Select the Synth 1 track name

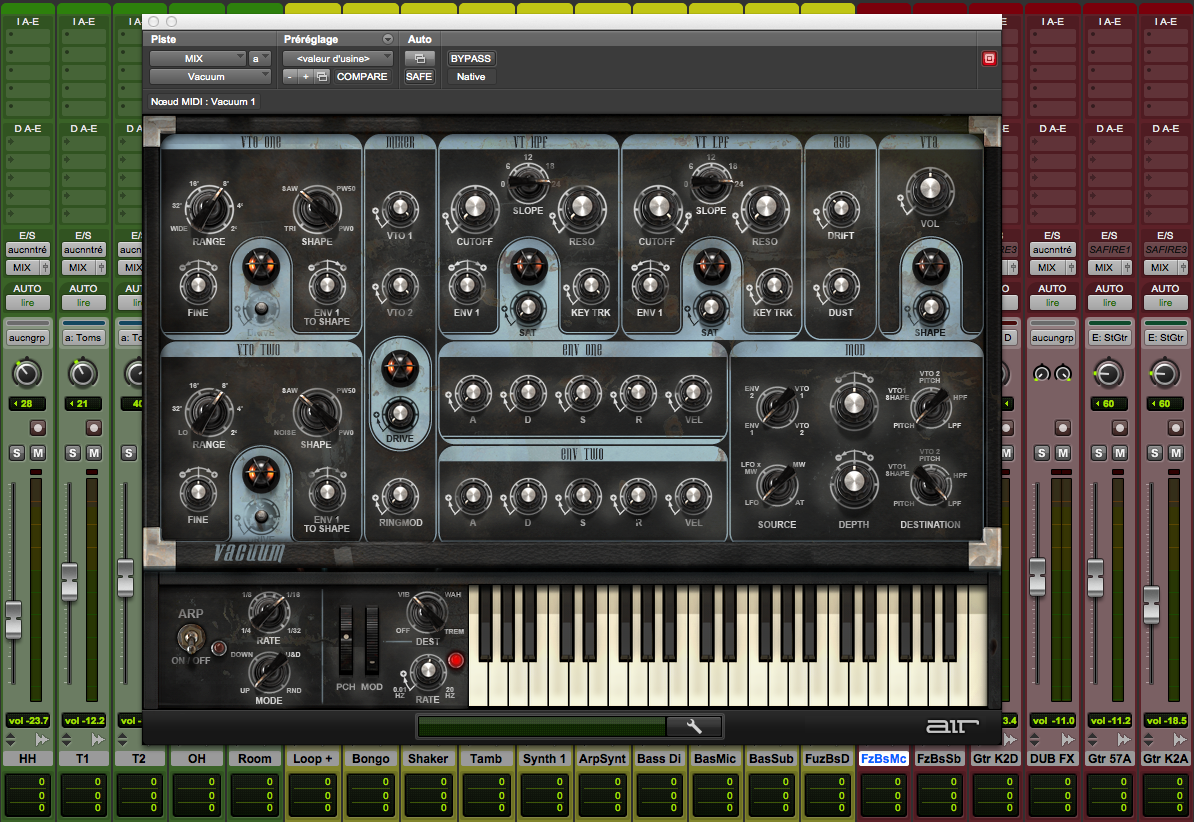[544, 759]
